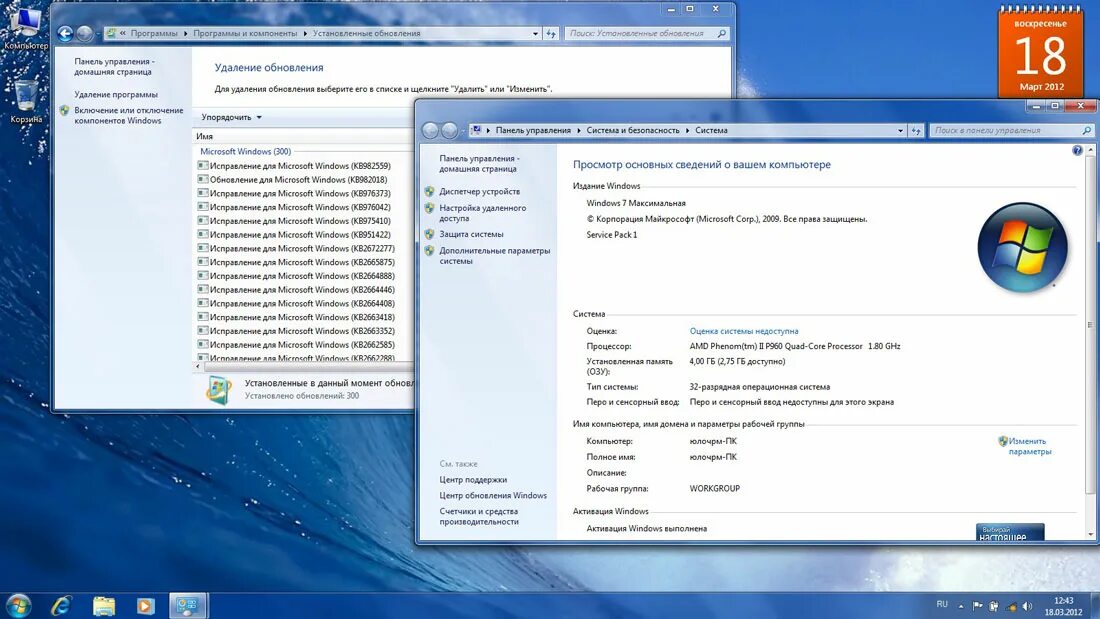Click Изменить параметры link
The width and height of the screenshot is (1100, 619).
tap(1030, 446)
